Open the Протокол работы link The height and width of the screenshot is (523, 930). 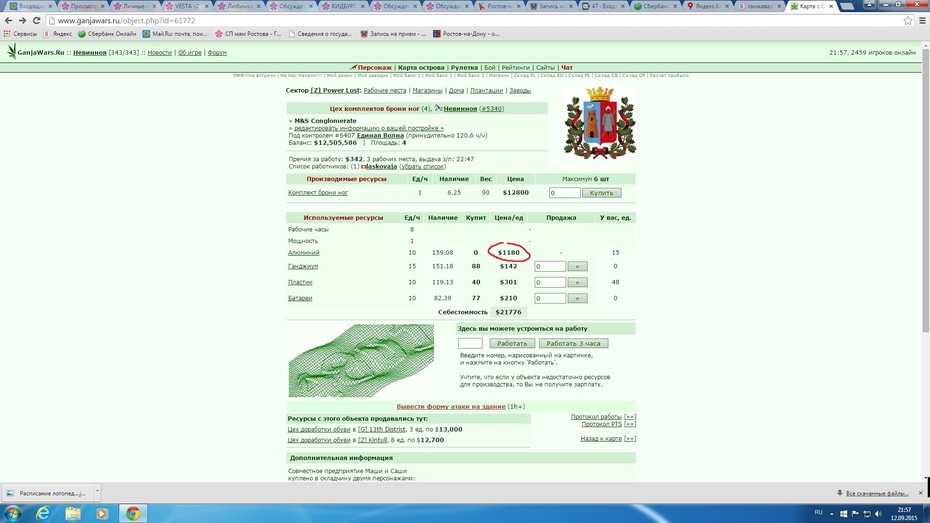(x=596, y=417)
